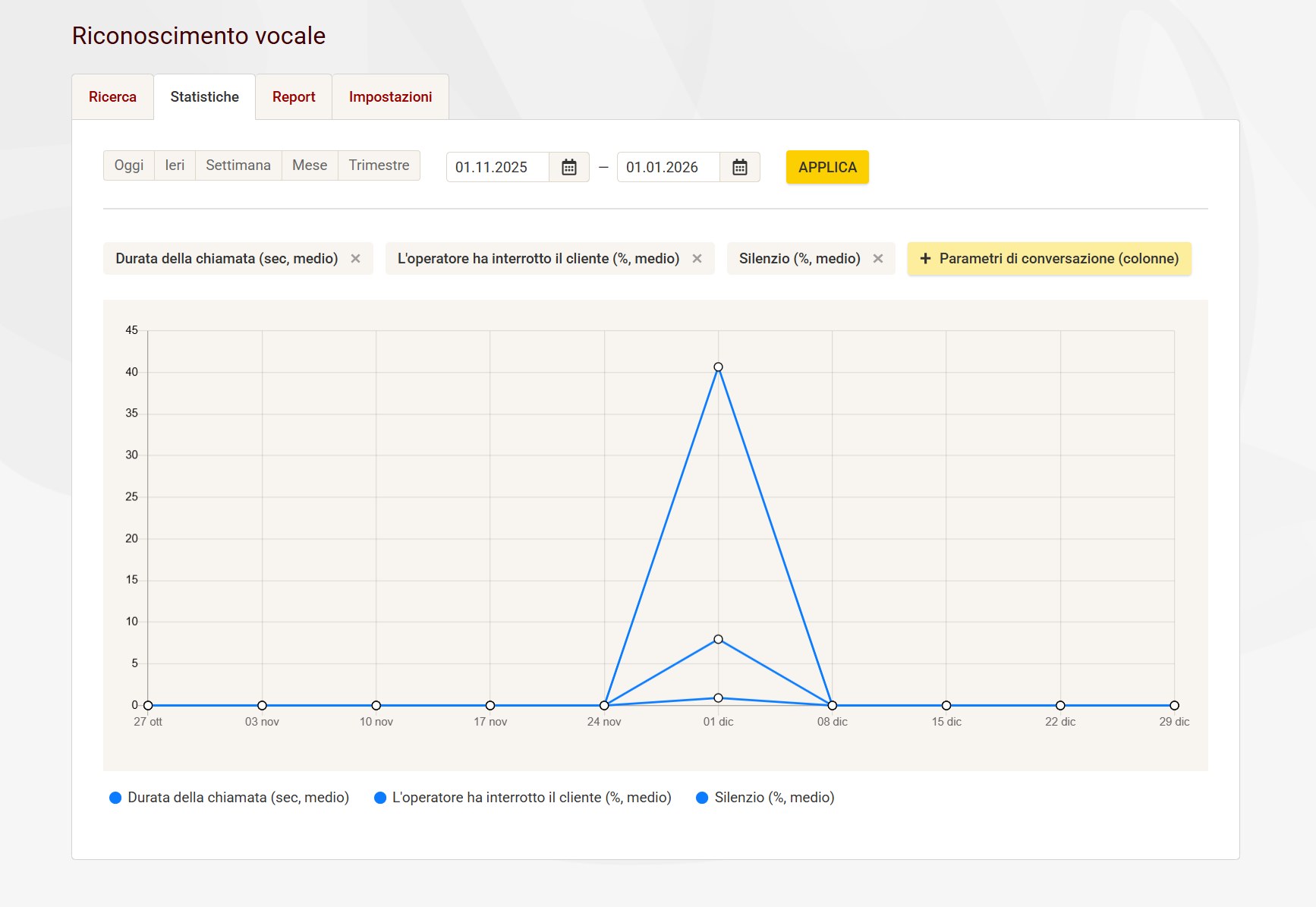Go to the Impostazioni tab
Viewport: 1316px width, 907px height.
pyautogui.click(x=390, y=97)
